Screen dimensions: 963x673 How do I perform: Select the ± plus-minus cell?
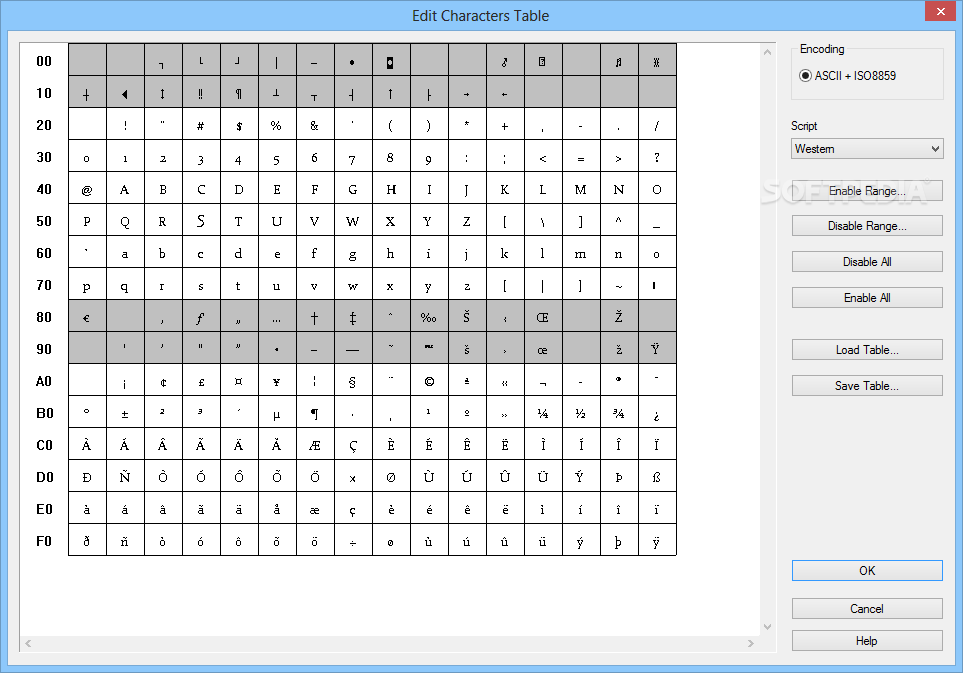coord(125,413)
